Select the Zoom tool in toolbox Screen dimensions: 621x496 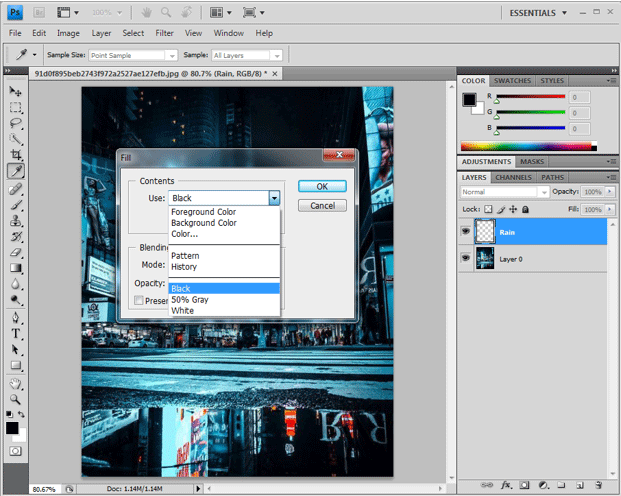pos(16,397)
